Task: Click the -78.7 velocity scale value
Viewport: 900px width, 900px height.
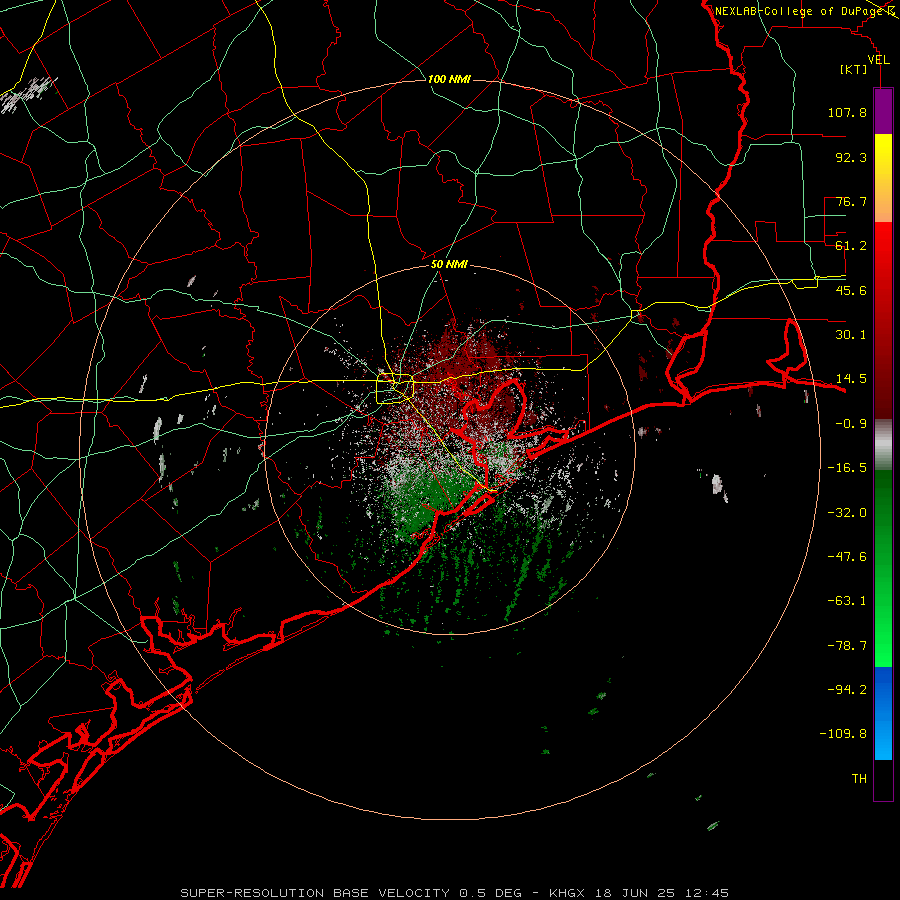Action: (x=847, y=646)
